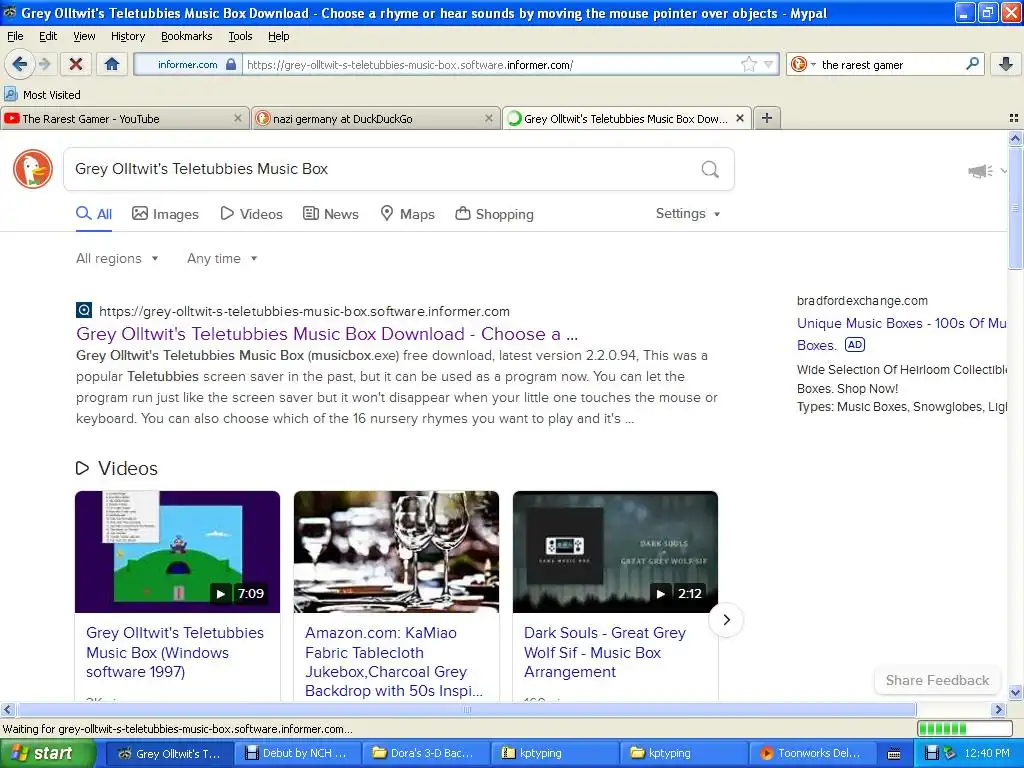Switch to Toonworks Del... taskbar item
The image size is (1024, 768).
[810, 753]
